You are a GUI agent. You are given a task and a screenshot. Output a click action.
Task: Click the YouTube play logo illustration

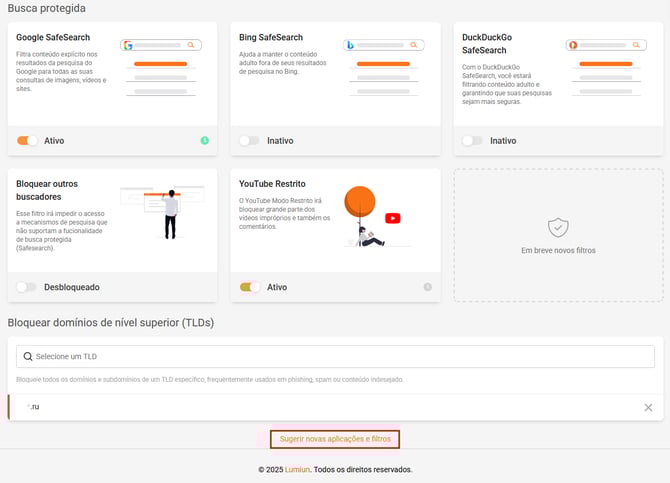tap(393, 218)
